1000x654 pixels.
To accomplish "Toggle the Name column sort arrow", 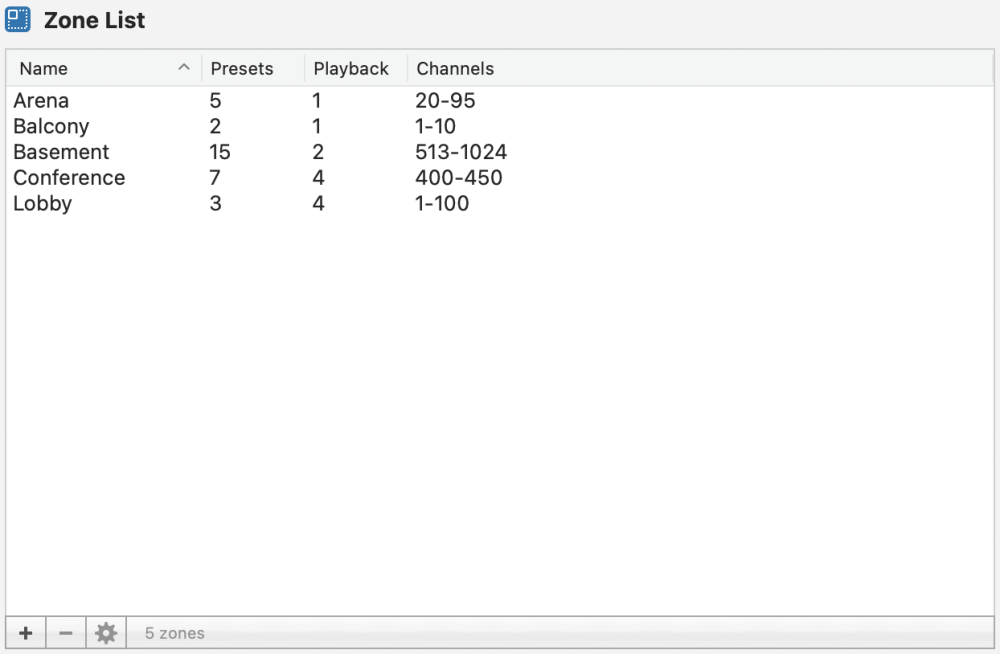I will [183, 68].
